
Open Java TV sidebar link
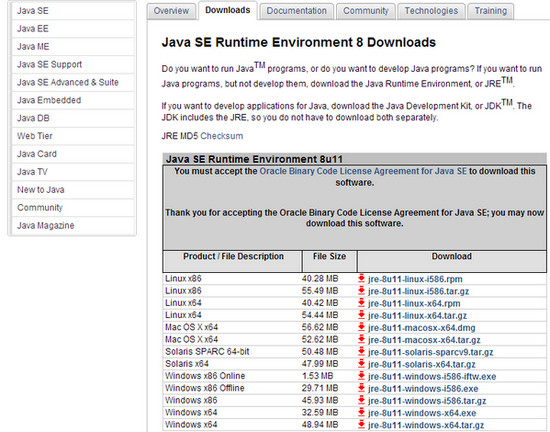point(73,172)
